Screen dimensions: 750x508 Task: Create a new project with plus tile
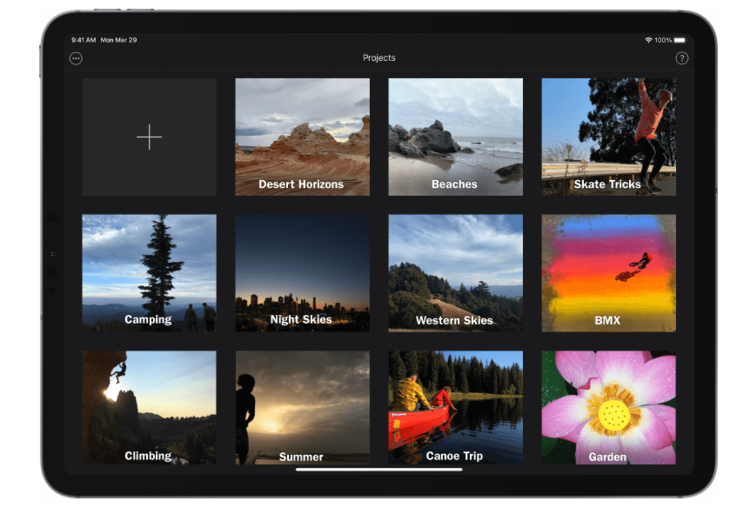click(149, 137)
